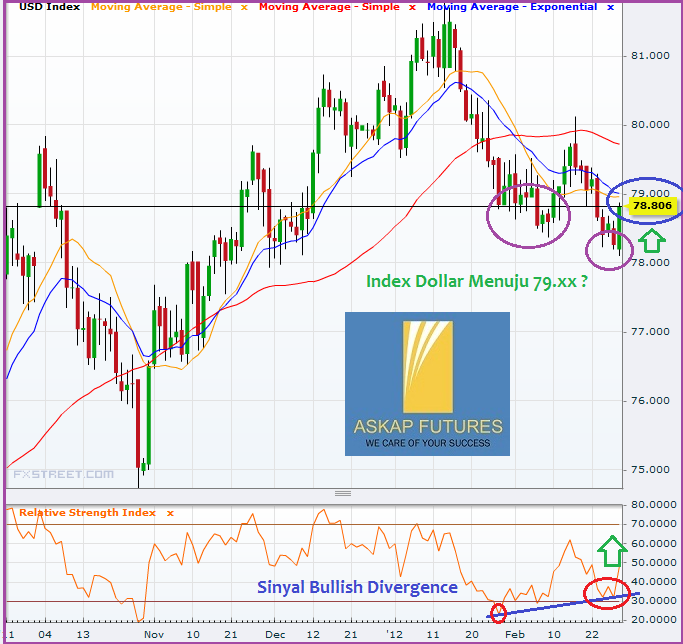
Task: Click the small red circle on RSI low
Action: pyautogui.click(x=500, y=611)
